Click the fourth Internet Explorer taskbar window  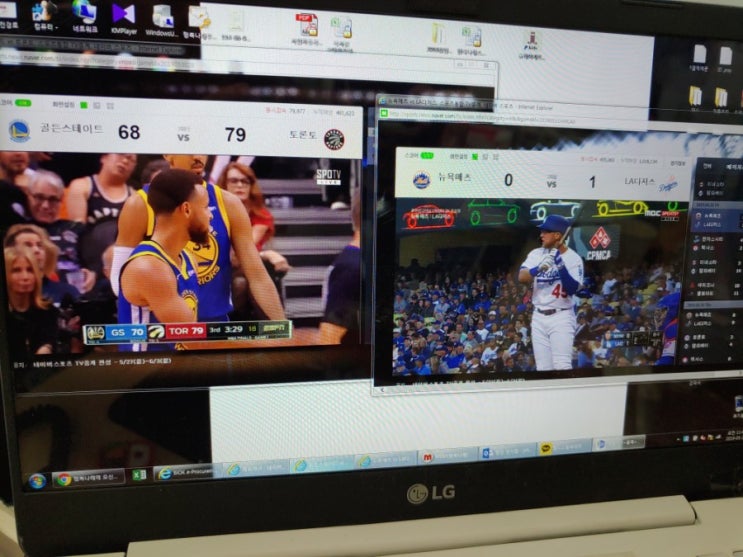[x=386, y=460]
